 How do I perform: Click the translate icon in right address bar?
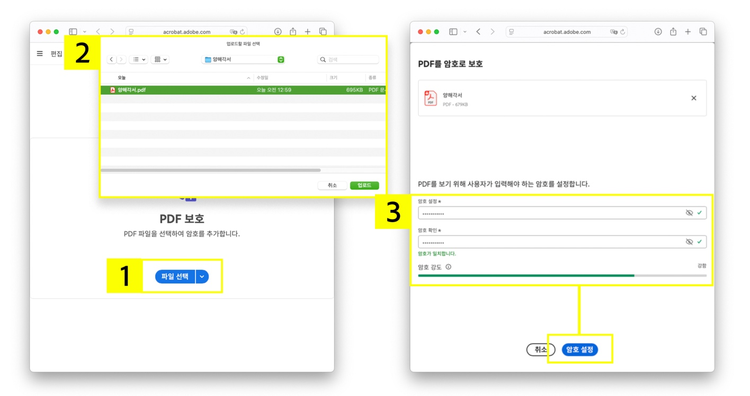click(614, 32)
